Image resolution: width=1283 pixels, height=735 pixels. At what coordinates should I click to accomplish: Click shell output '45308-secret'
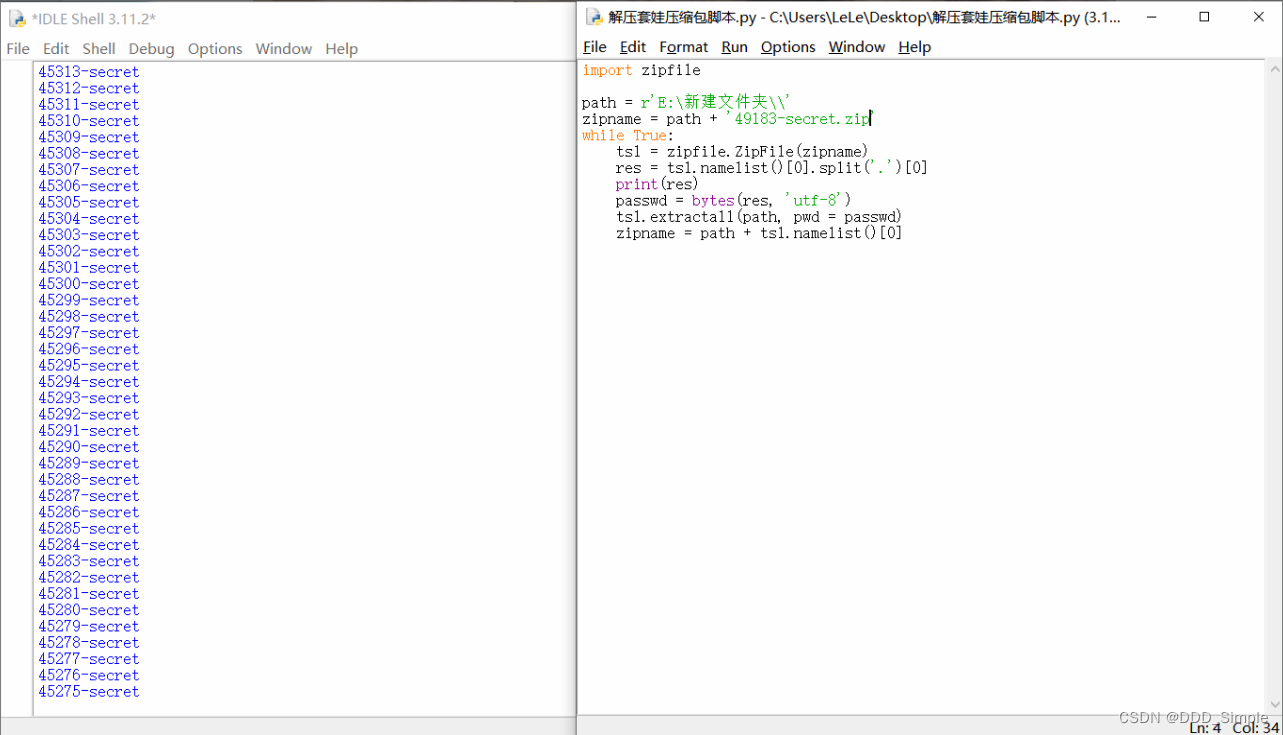tap(89, 153)
